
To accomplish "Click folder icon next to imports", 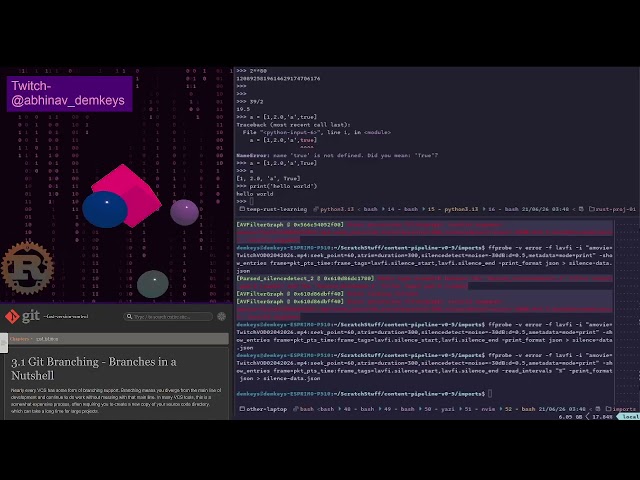I will coord(609,409).
